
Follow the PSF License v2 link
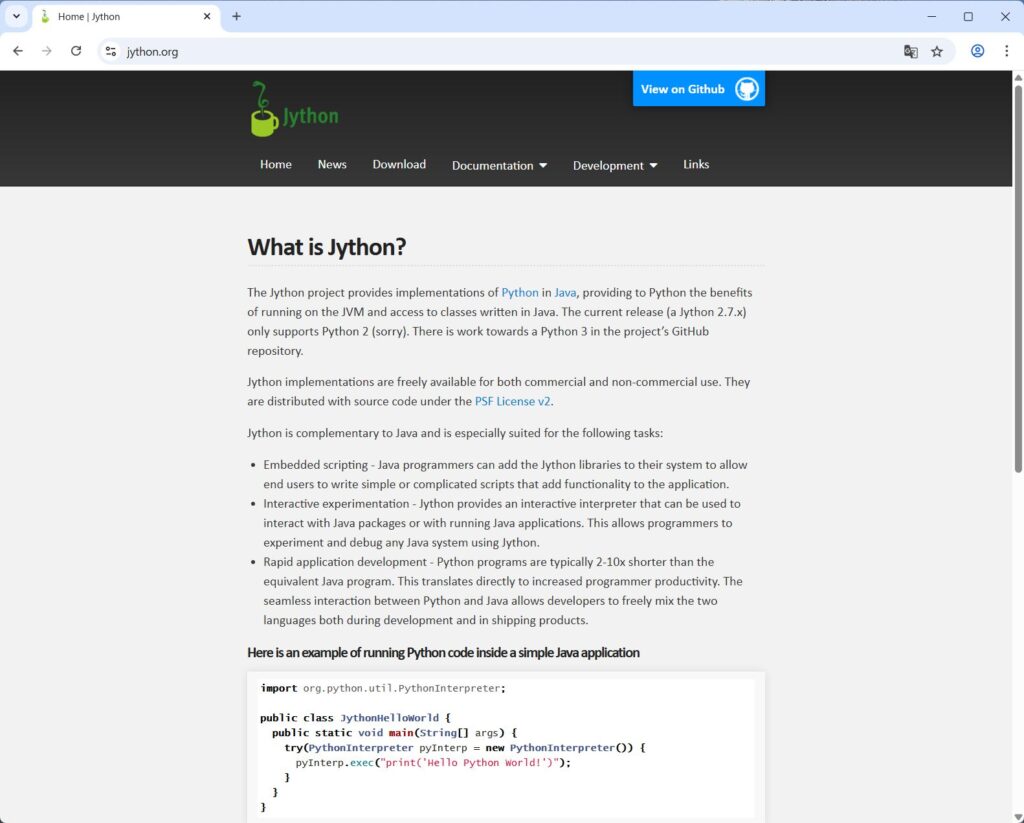tap(512, 401)
